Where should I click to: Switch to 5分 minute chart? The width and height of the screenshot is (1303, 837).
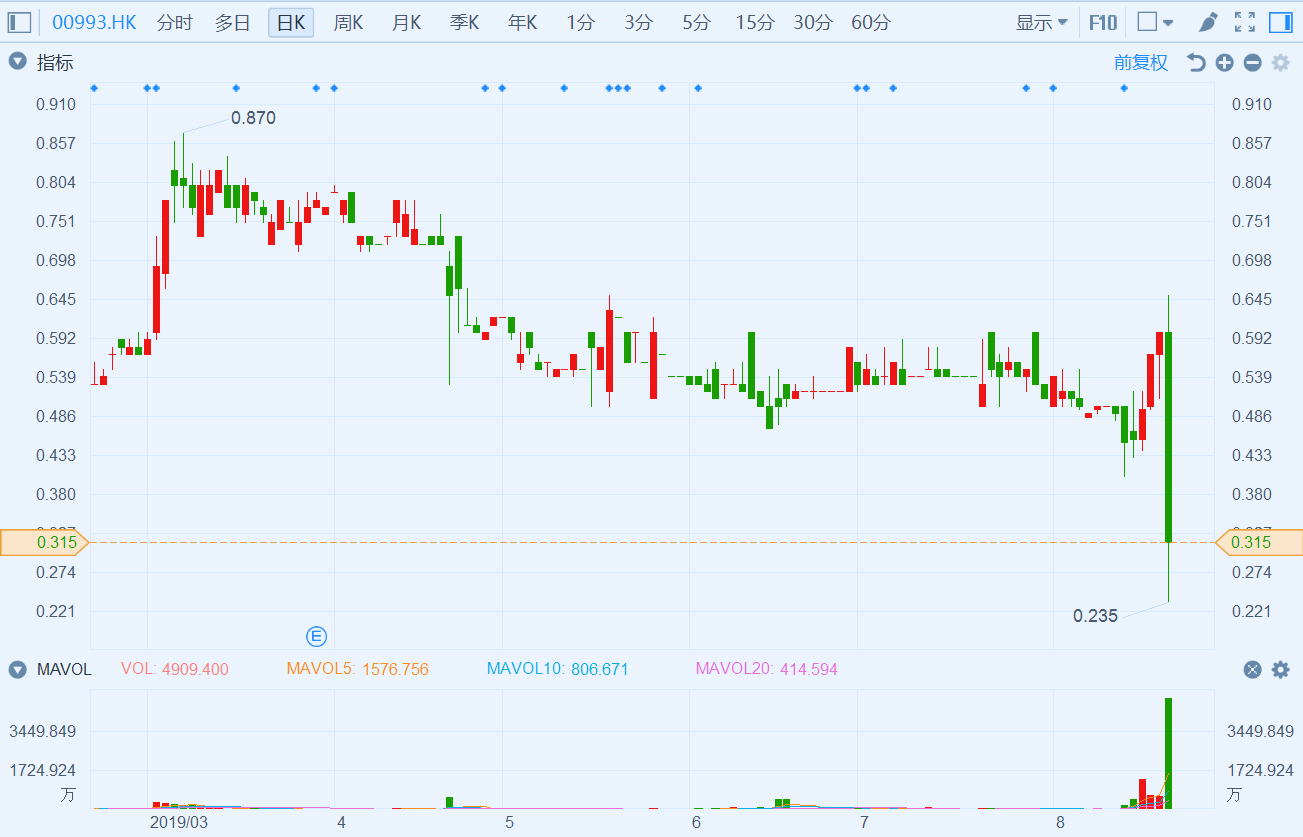(695, 22)
